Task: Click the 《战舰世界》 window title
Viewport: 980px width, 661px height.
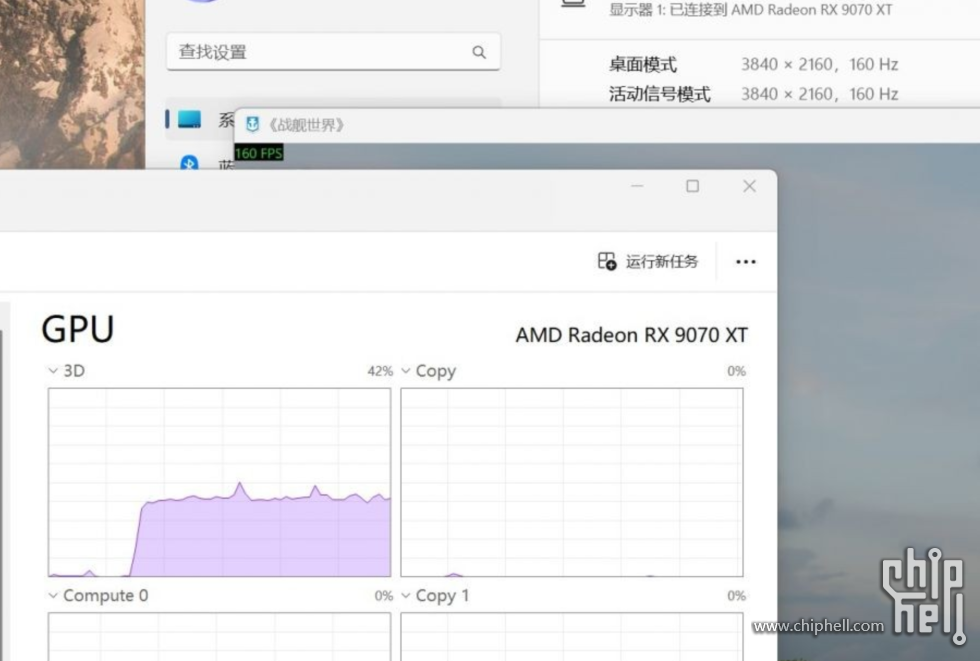Action: 306,125
